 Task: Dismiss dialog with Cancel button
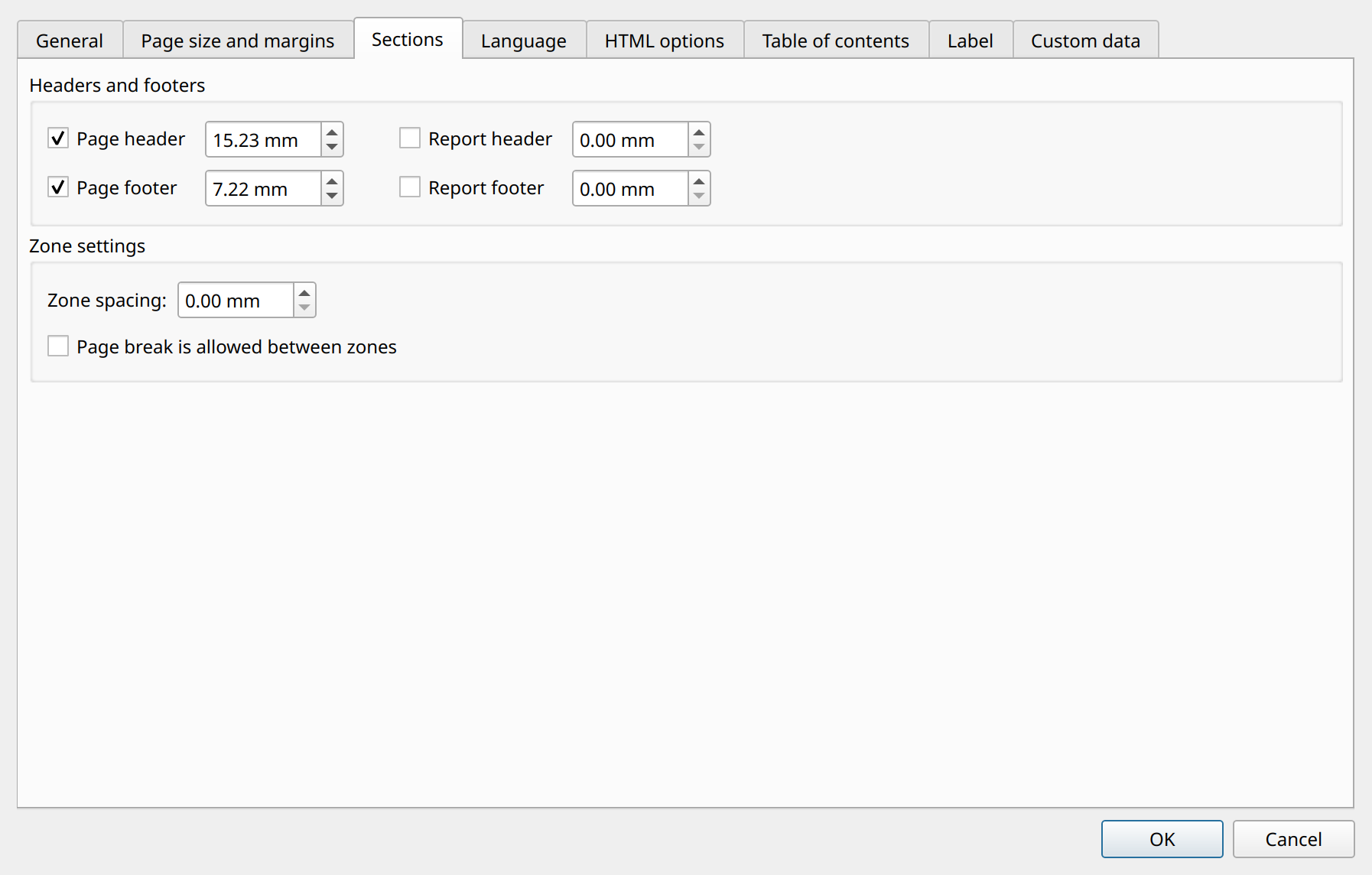[1293, 839]
